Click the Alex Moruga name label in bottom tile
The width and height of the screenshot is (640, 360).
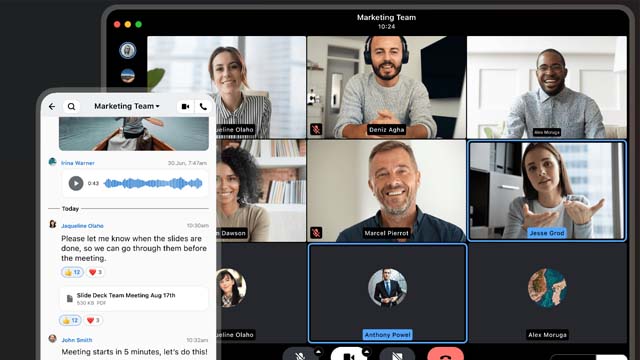[547, 335]
